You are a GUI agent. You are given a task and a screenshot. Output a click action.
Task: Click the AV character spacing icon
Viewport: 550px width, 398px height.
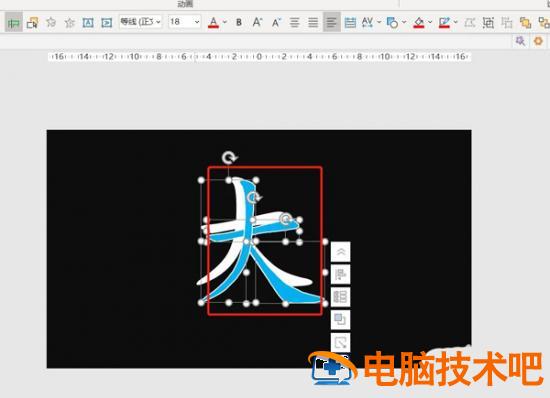tap(367, 23)
